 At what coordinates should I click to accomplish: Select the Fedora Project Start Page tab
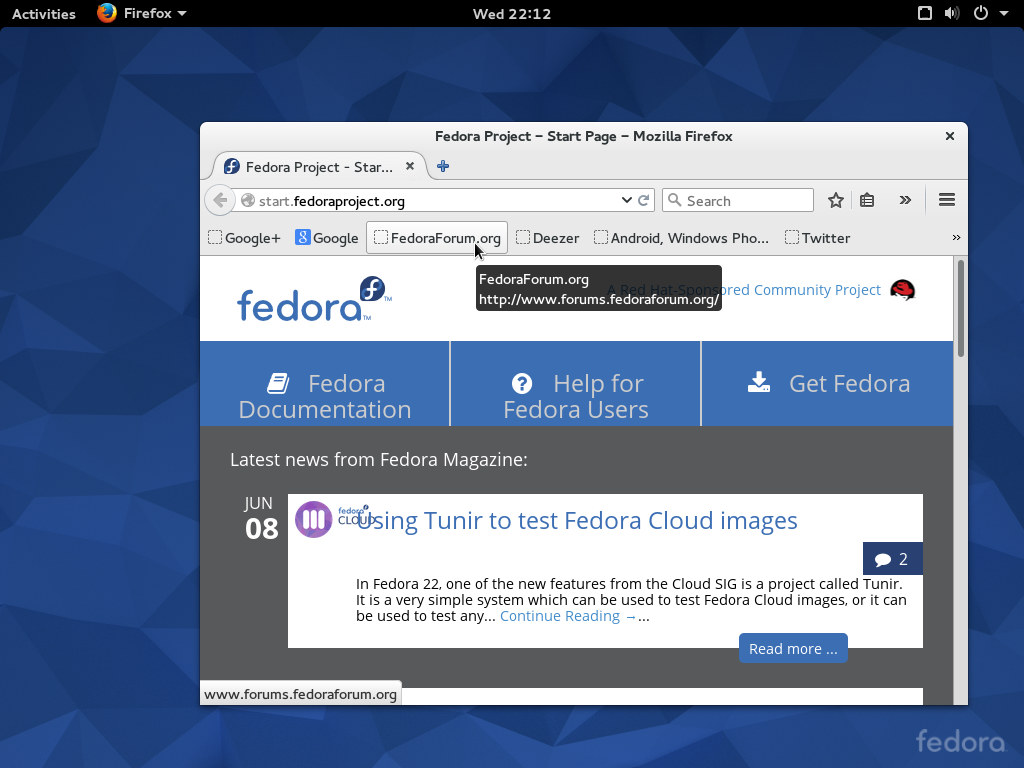[x=318, y=167]
